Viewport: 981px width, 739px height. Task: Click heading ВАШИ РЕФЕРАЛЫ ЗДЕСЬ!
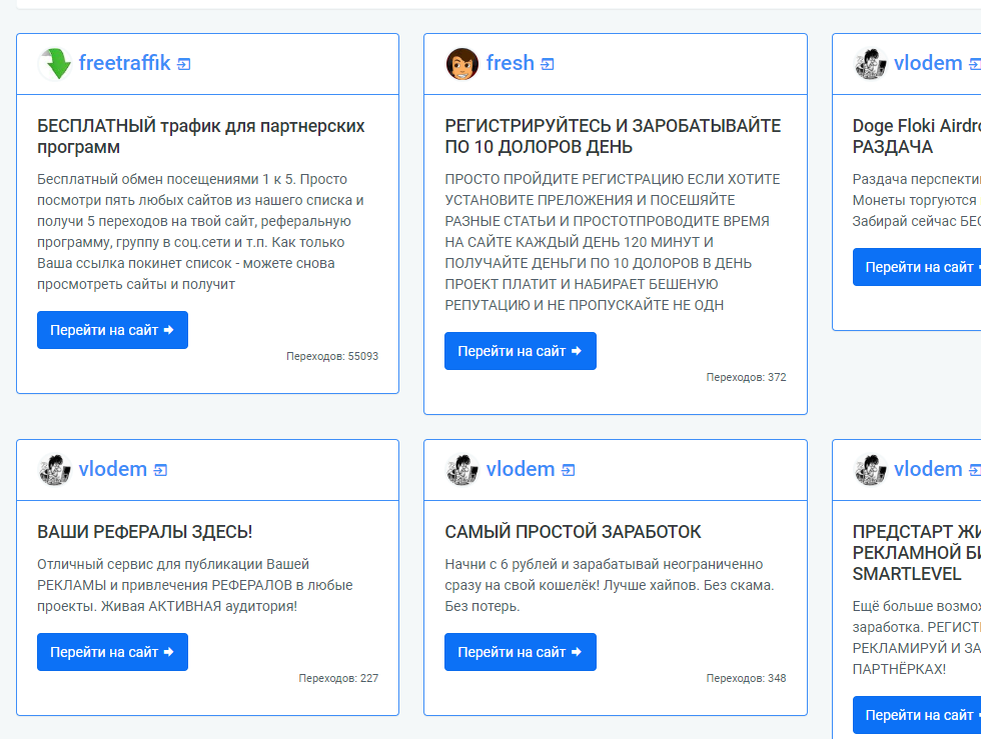pyautogui.click(x=145, y=532)
